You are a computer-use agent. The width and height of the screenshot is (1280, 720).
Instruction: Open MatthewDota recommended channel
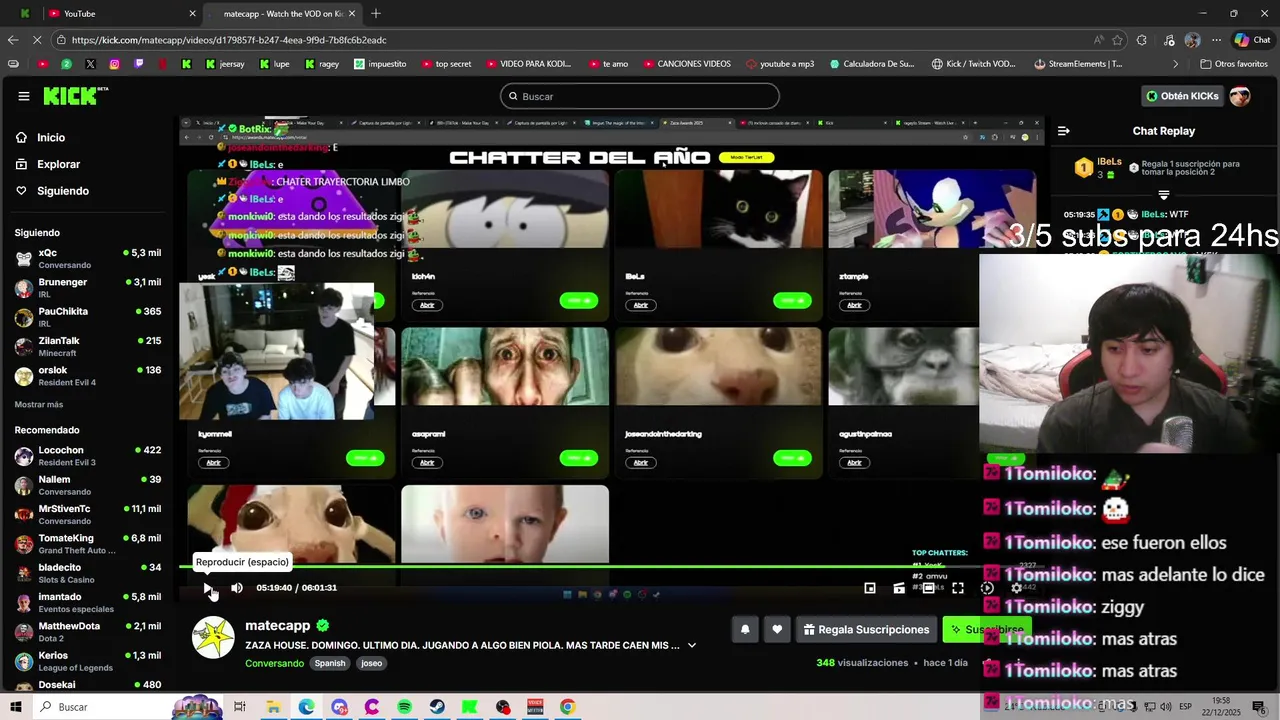(x=88, y=632)
